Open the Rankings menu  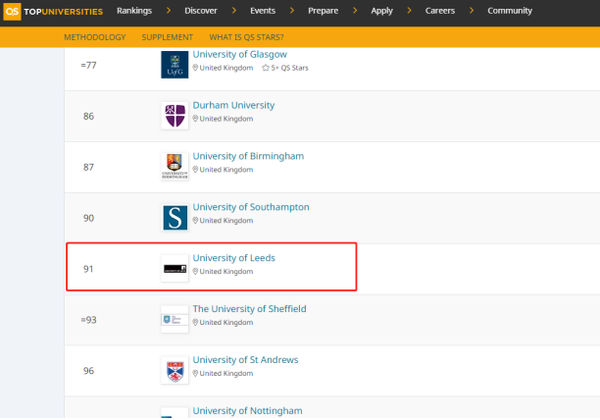coord(134,11)
